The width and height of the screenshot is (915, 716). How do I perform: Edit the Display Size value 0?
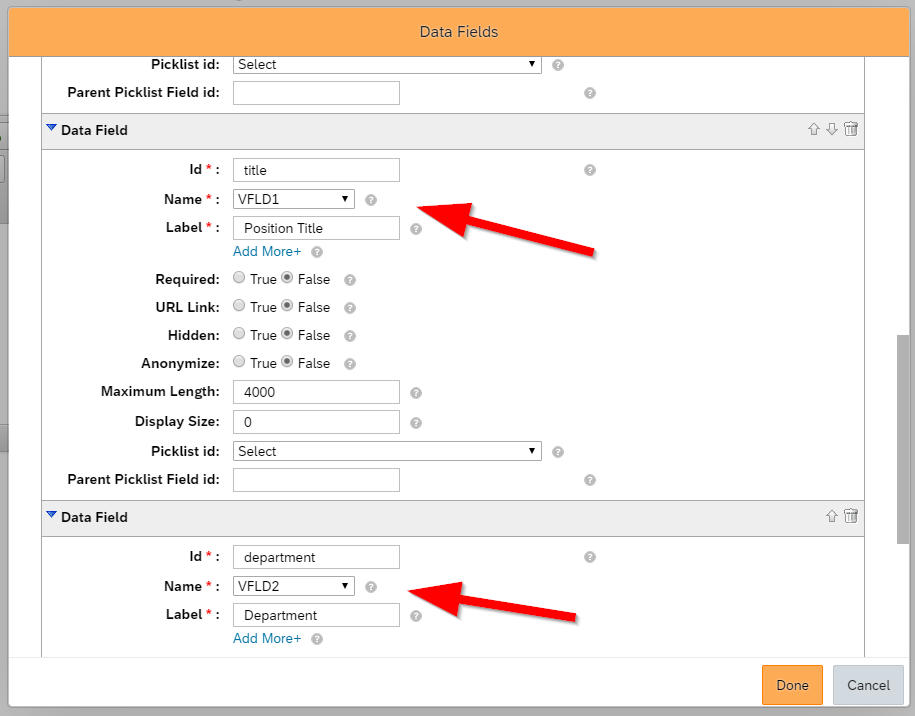[x=316, y=422]
